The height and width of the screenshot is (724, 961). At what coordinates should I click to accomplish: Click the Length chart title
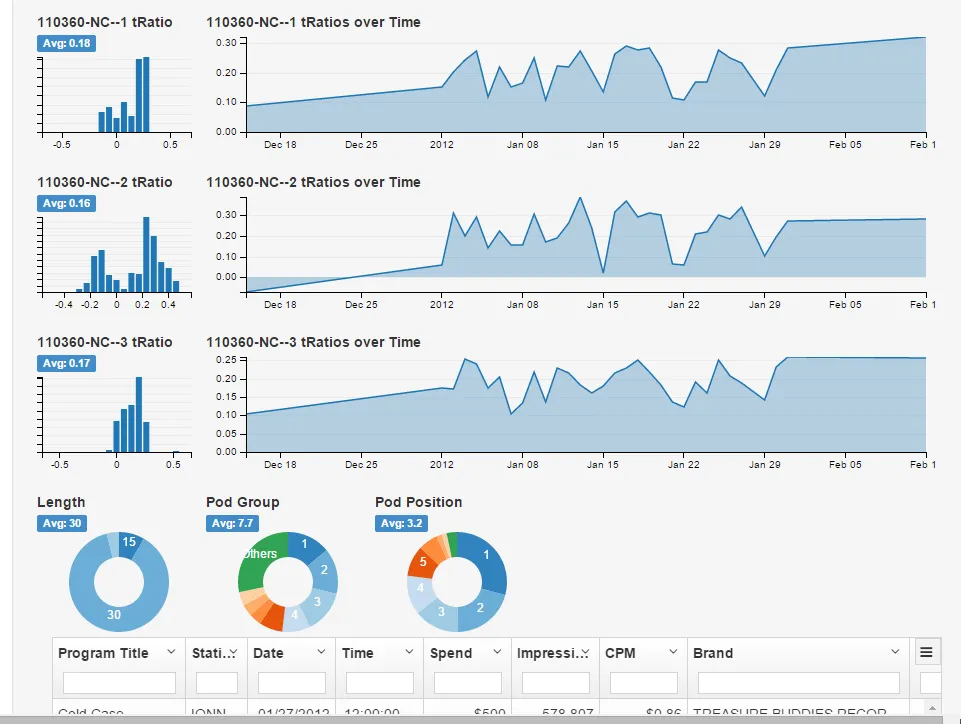point(61,503)
